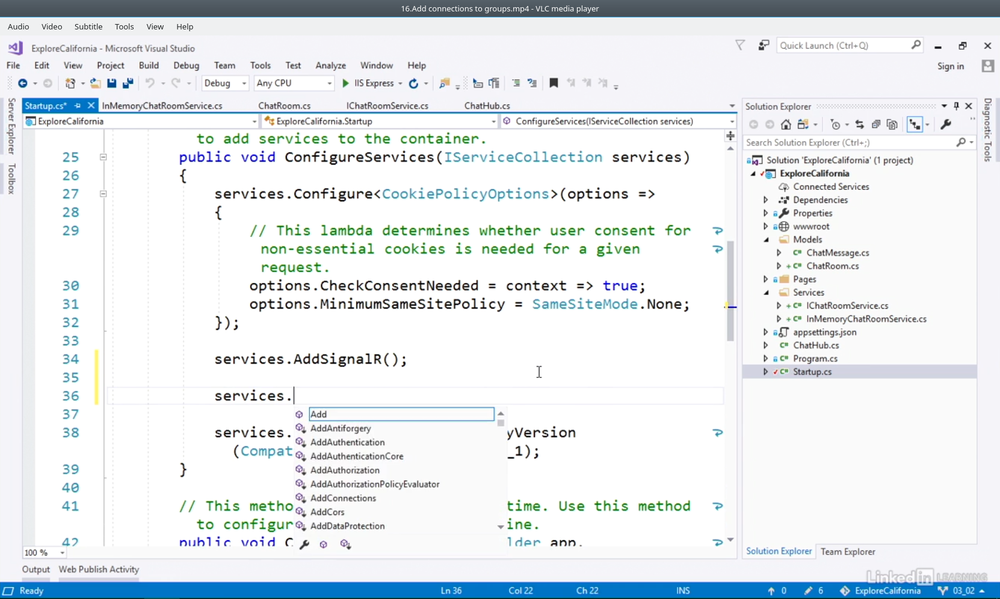Open the Debug configuration dropdown
Screen dimensions: 1000x599
coord(226,84)
